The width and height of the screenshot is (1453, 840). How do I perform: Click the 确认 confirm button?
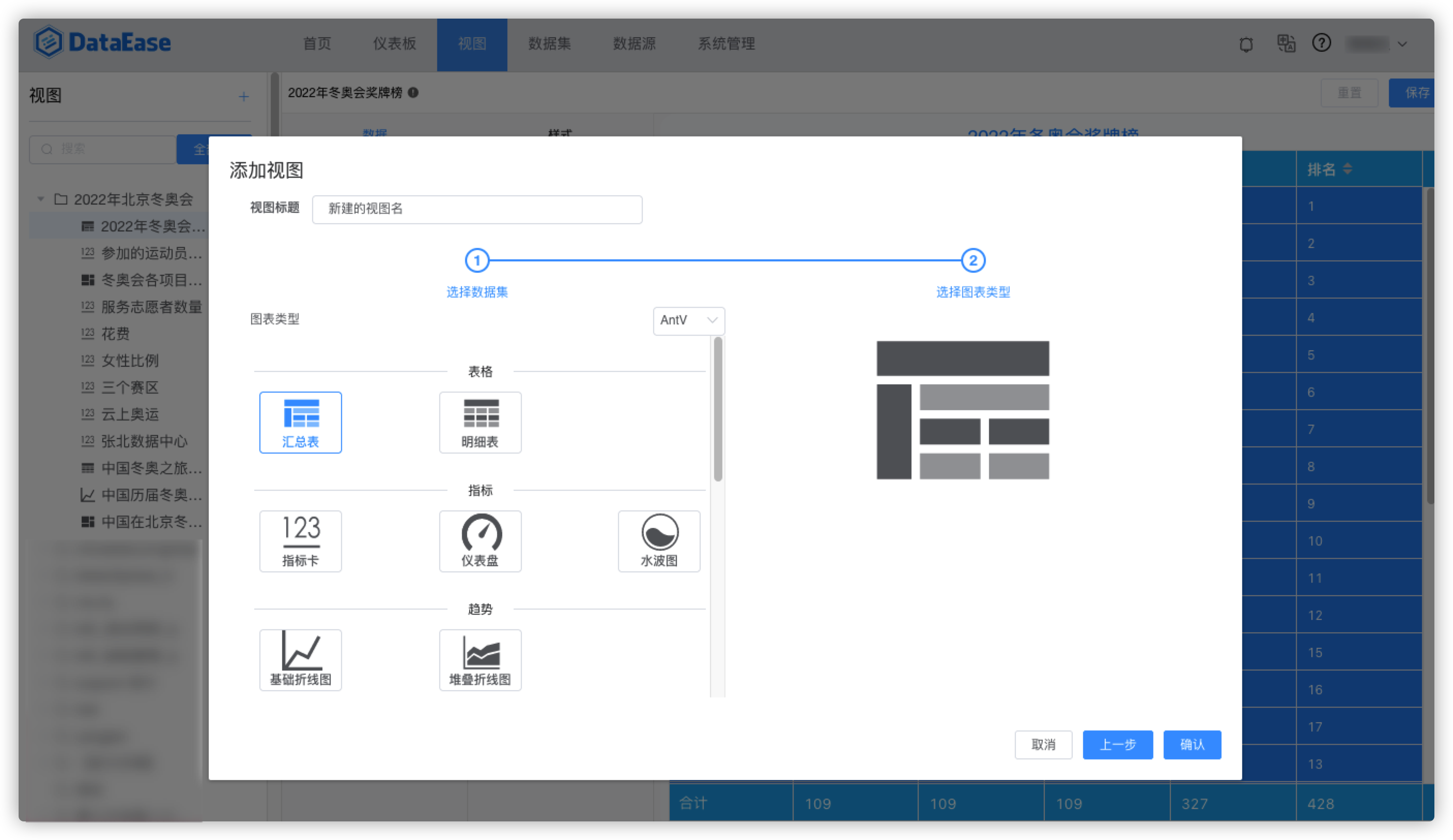coord(1192,745)
